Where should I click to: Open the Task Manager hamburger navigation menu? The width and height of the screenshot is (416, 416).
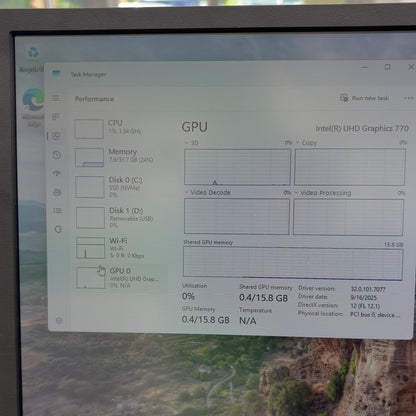56,98
